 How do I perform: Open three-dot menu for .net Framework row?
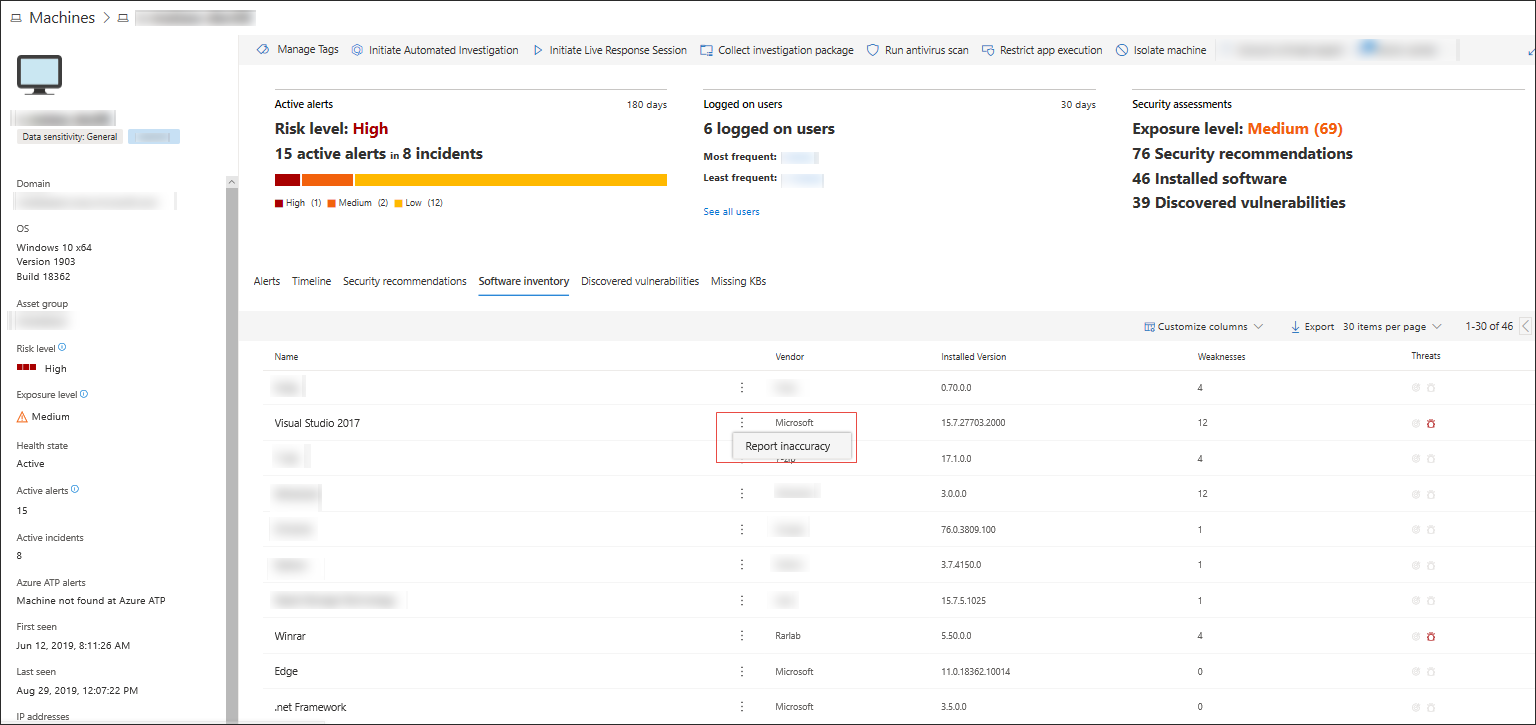click(742, 707)
